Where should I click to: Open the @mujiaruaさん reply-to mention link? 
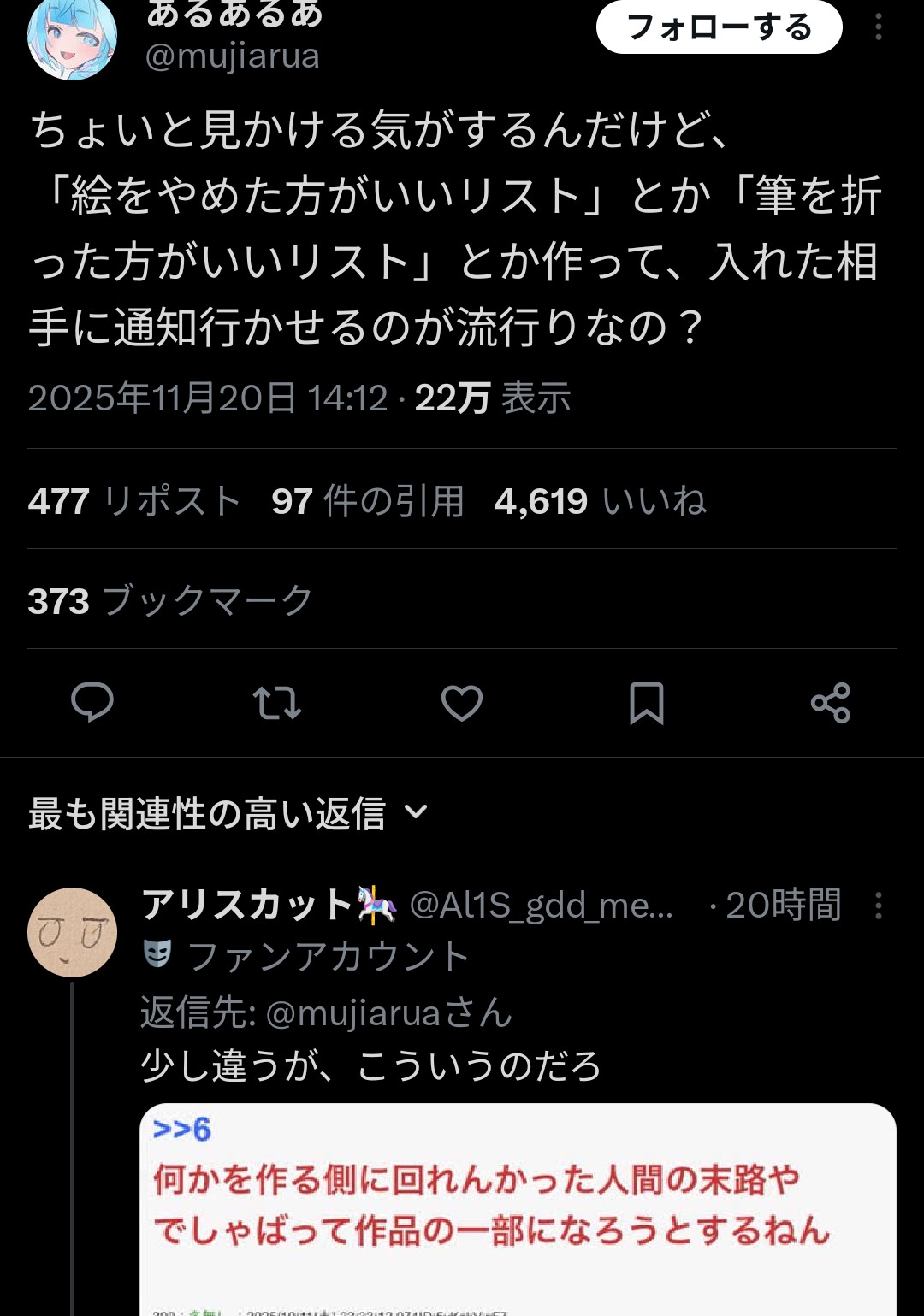coord(389,1013)
